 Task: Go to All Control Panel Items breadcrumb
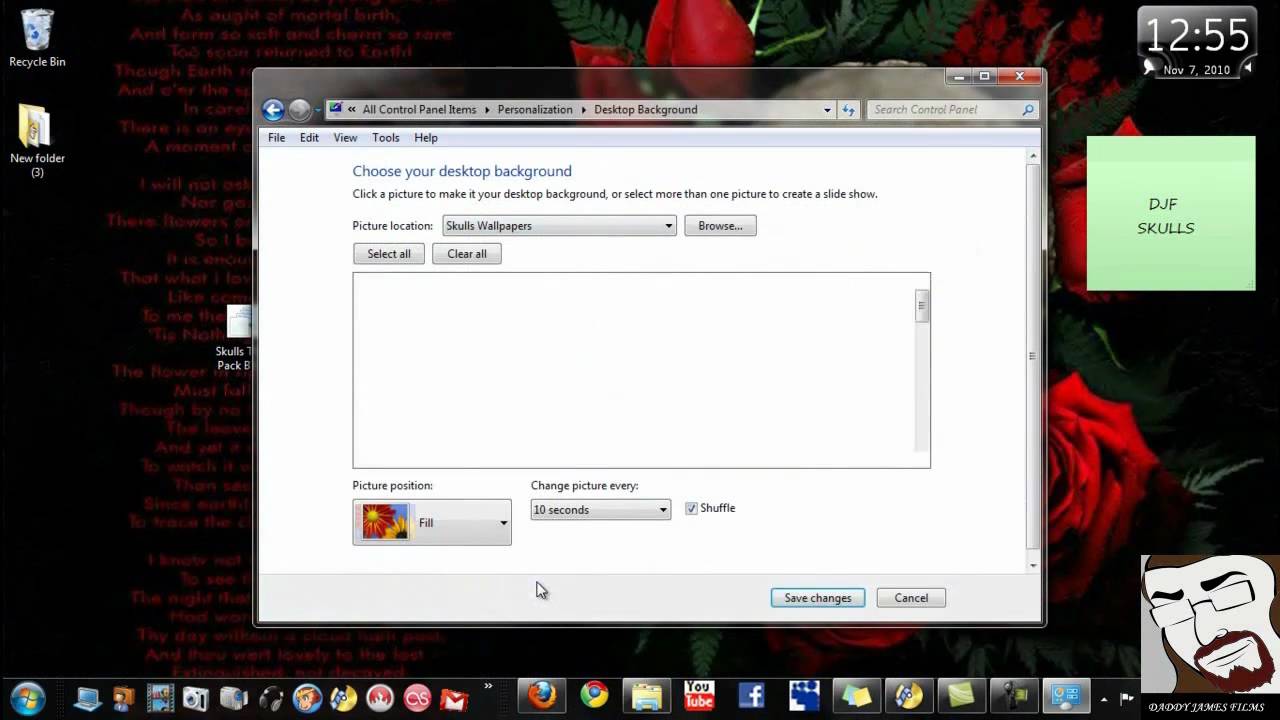pyautogui.click(x=419, y=110)
